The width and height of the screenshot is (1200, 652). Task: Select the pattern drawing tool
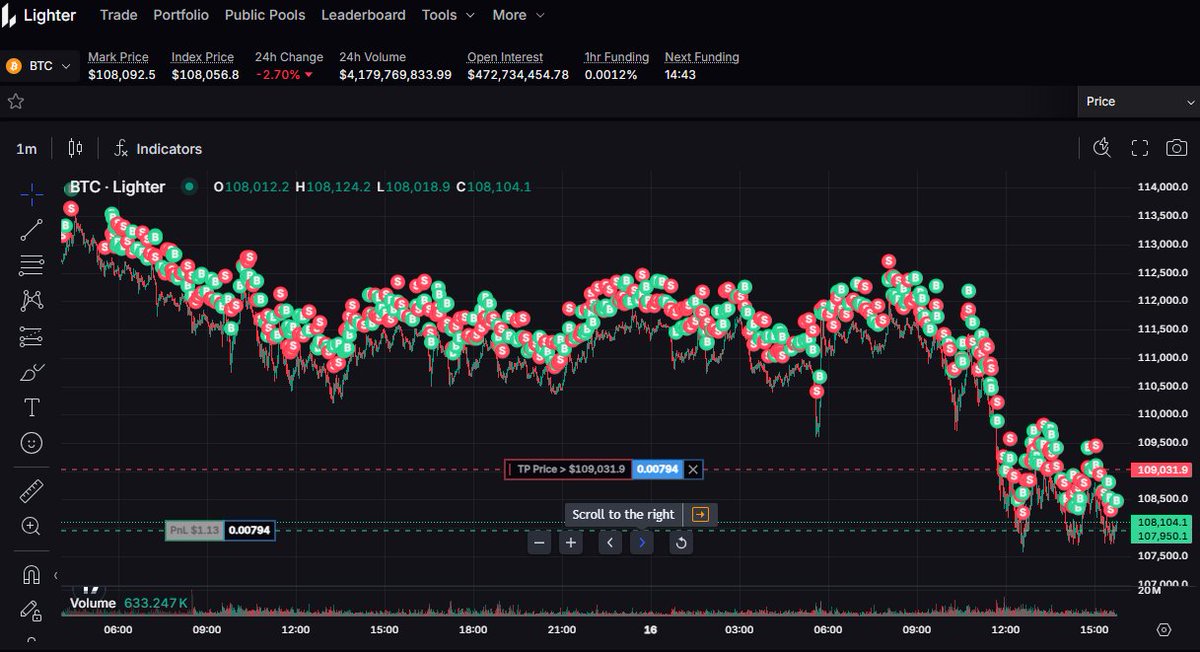pyautogui.click(x=31, y=300)
